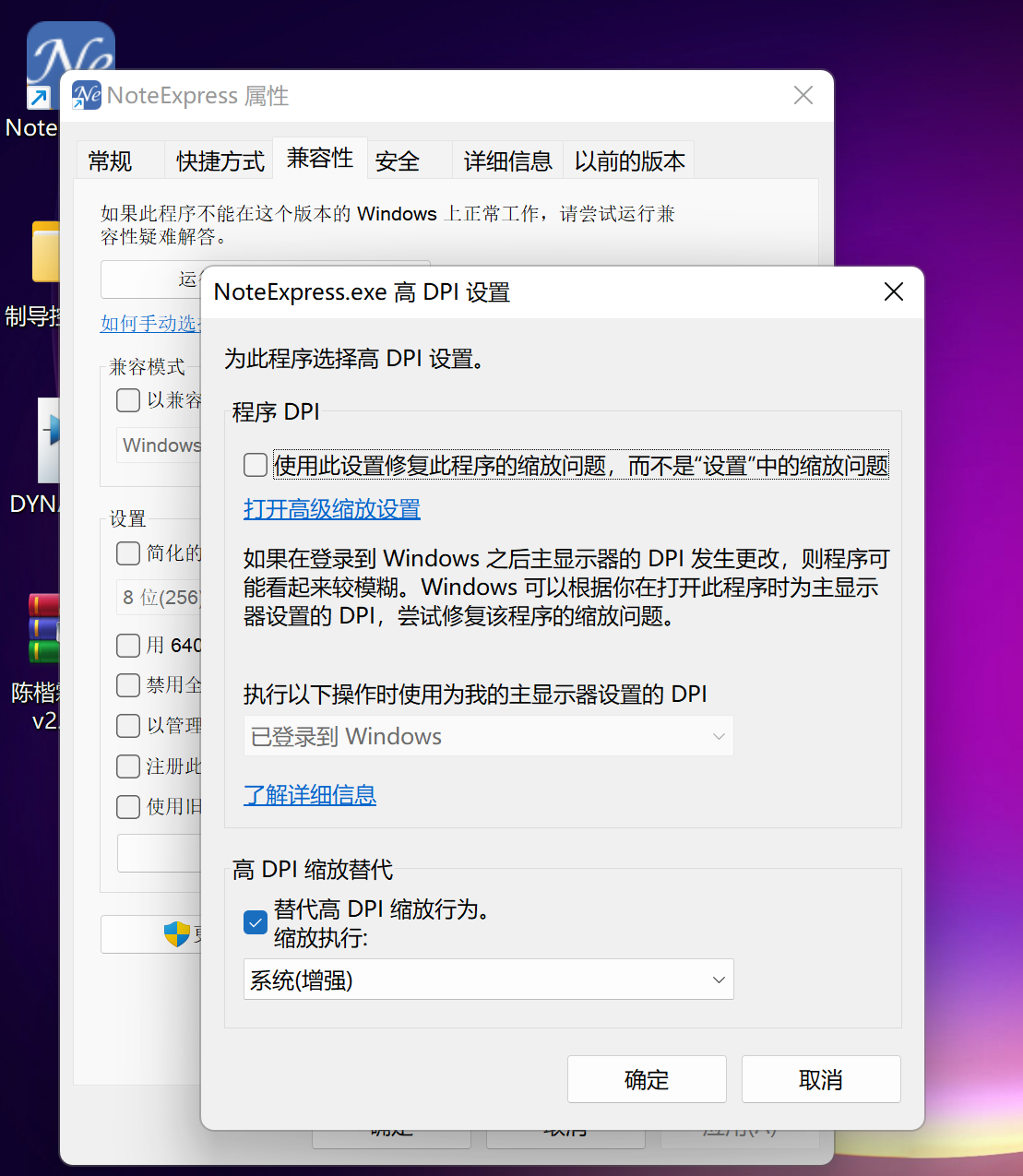This screenshot has width=1023, height=1176.
Task: Click the 打开高级缩放设置 link
Action: 332,509
